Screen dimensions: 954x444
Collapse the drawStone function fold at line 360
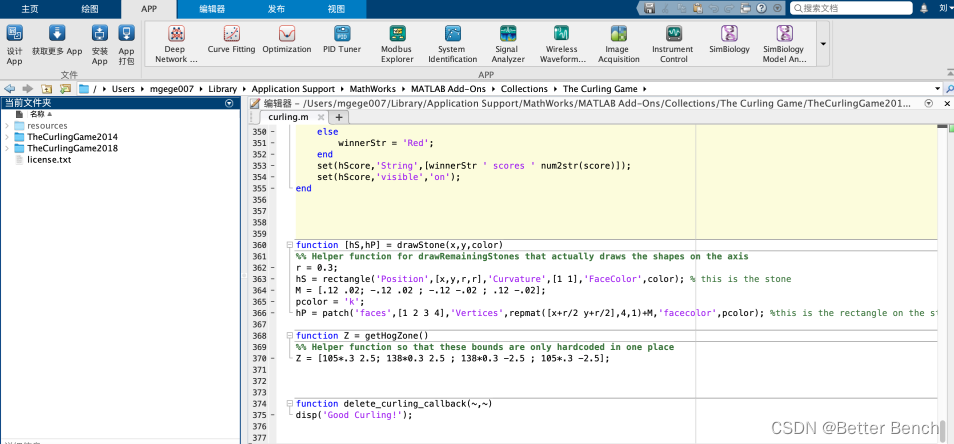[x=290, y=245]
